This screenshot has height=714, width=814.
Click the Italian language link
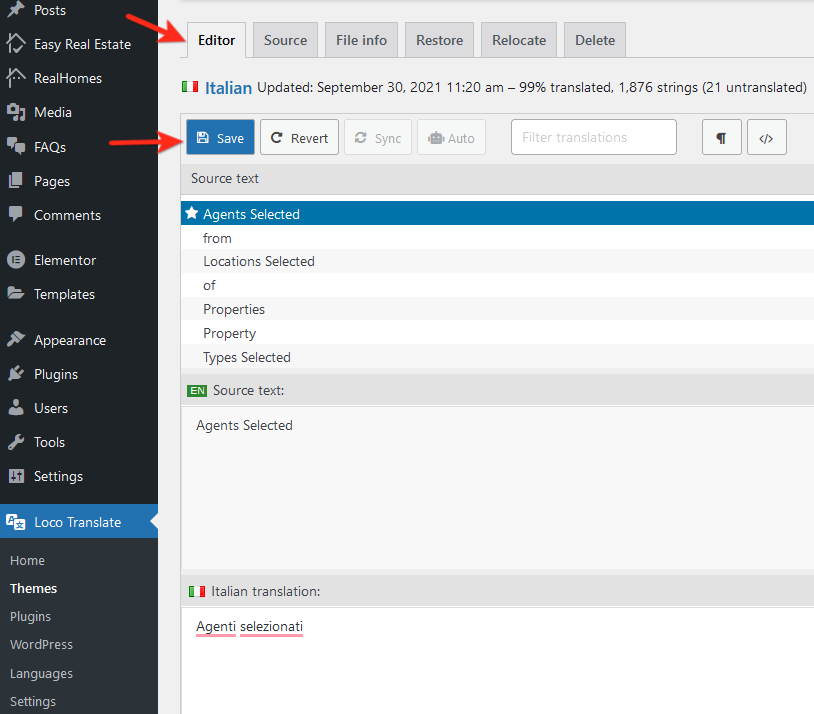click(228, 88)
